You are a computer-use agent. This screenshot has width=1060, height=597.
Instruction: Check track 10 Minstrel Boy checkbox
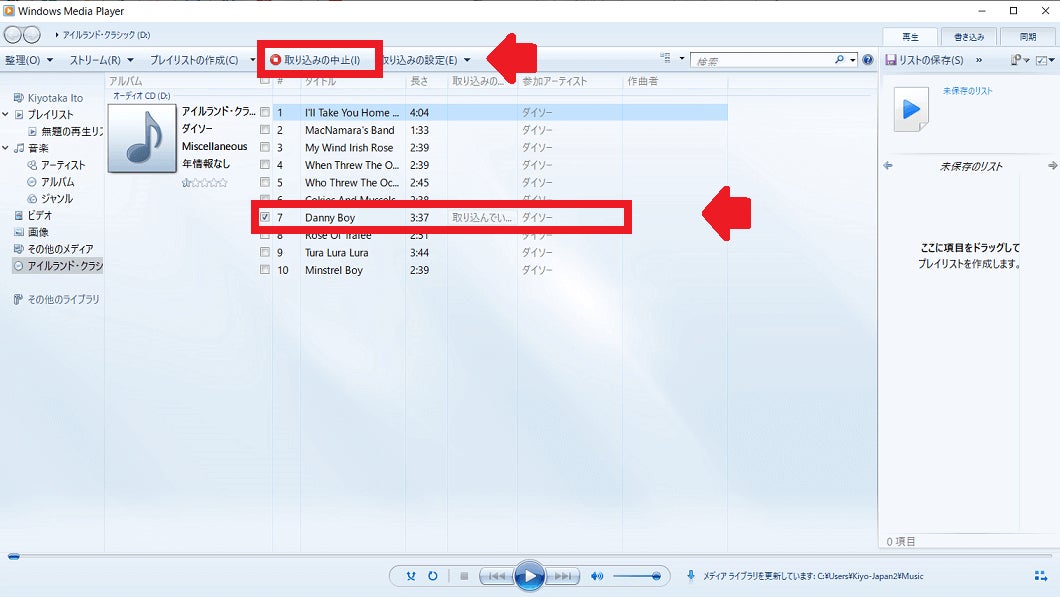[x=265, y=270]
